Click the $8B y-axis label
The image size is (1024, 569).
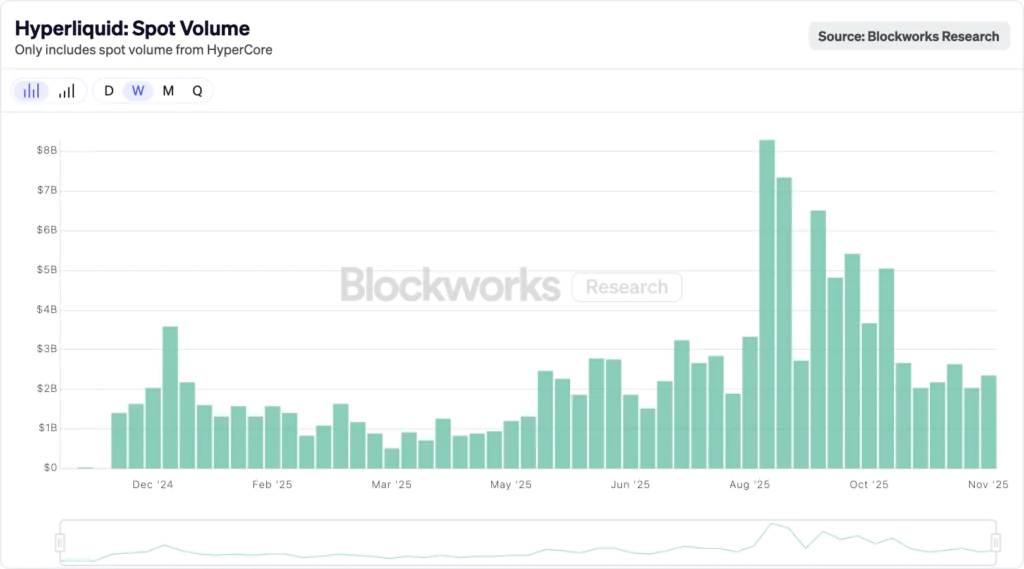click(x=48, y=151)
